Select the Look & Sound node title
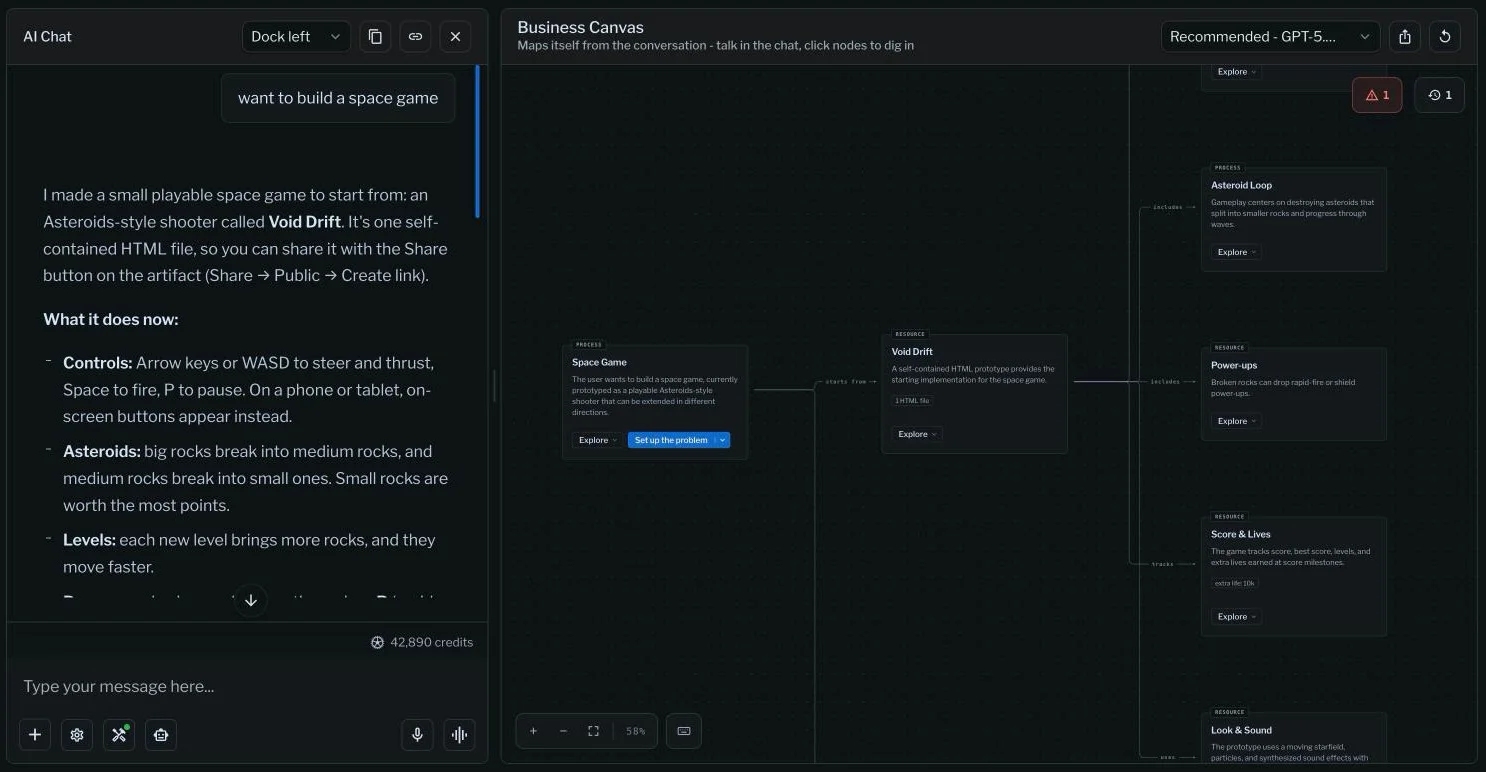Image resolution: width=1486 pixels, height=772 pixels. (1241, 730)
